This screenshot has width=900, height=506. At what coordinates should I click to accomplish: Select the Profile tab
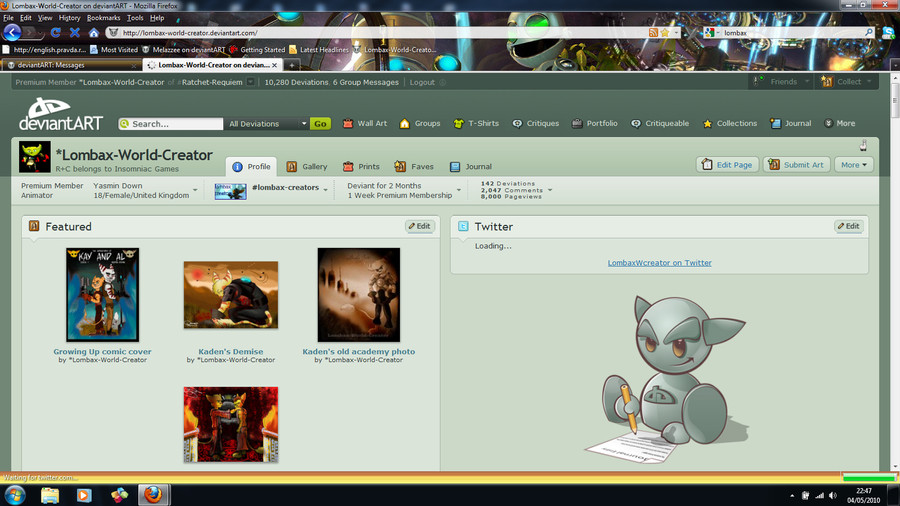(251, 166)
